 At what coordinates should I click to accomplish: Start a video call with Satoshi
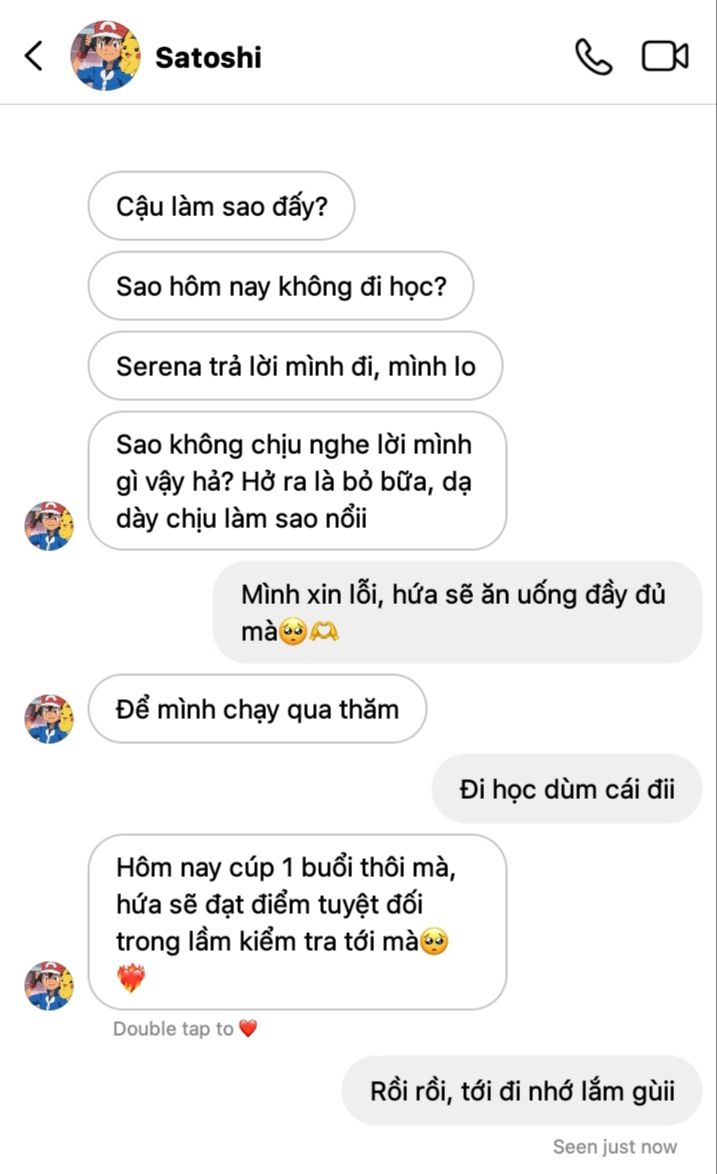665,56
